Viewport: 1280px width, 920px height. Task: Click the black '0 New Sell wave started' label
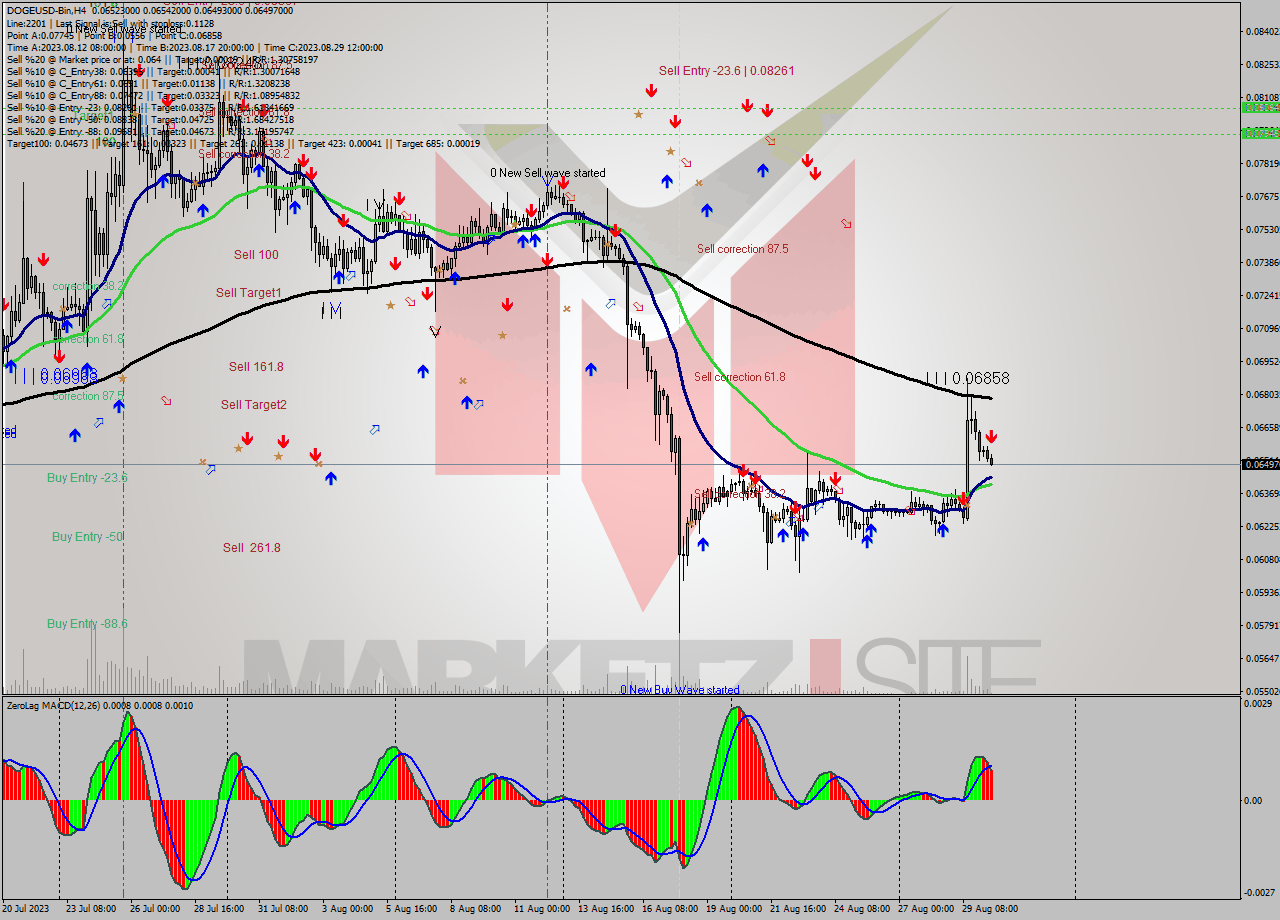(x=547, y=173)
